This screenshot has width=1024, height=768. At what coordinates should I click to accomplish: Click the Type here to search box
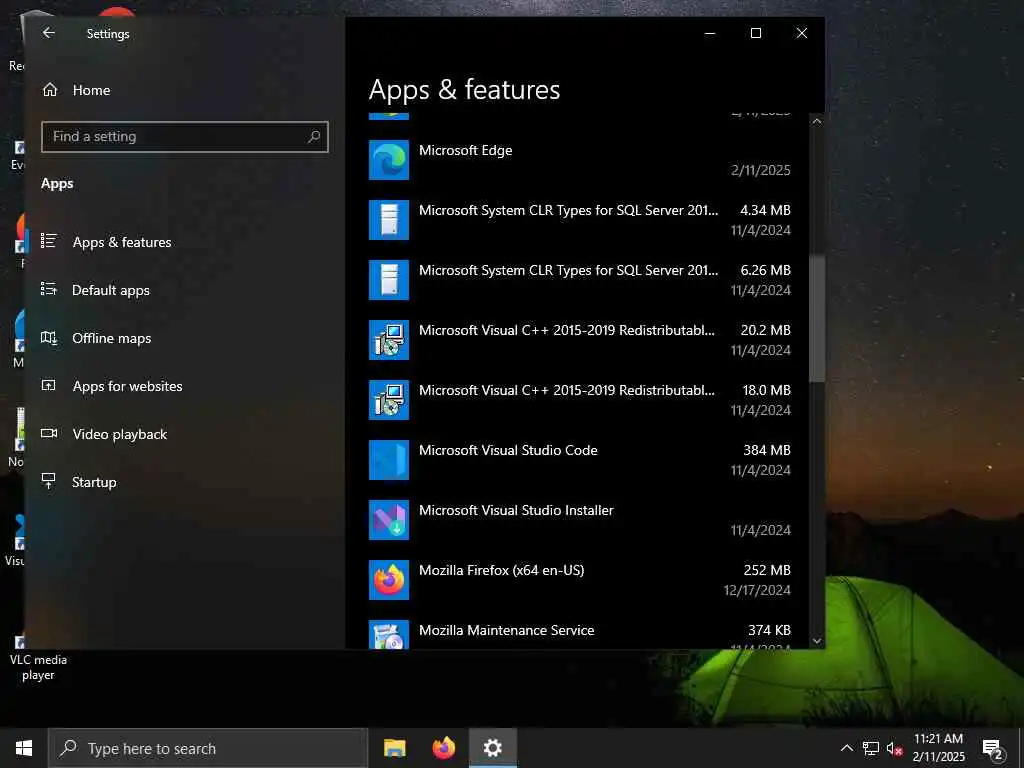tap(208, 748)
